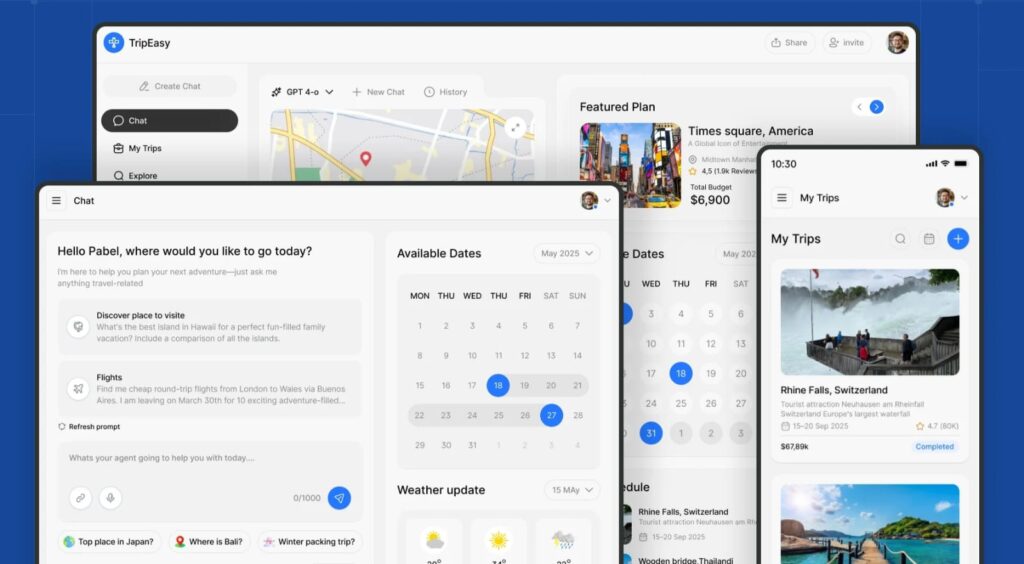1024x564 pixels.
Task: Click the Share button
Action: tap(788, 43)
